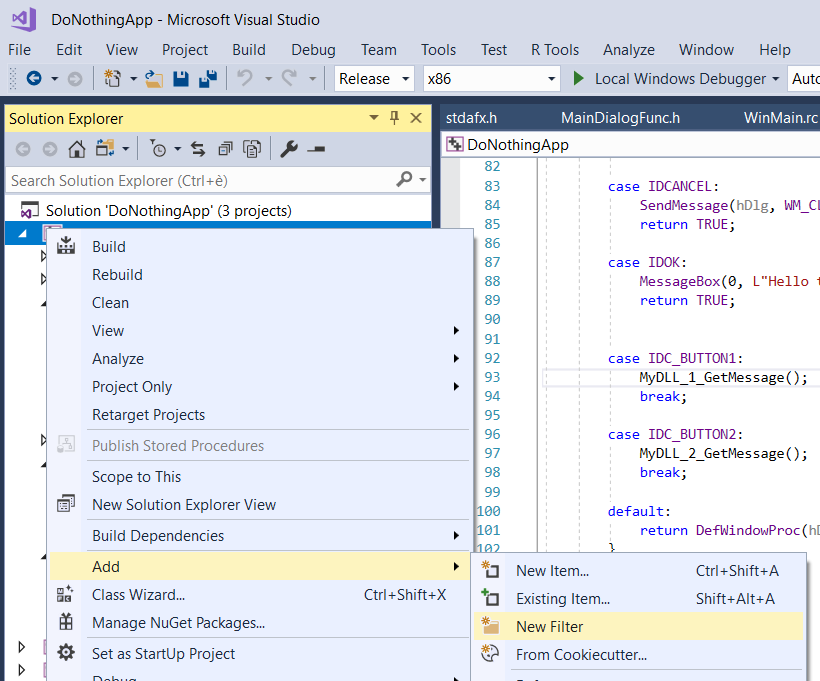Viewport: 820px width, 681px height.
Task: Choose Set as StartUp Project
Action: pyautogui.click(x=259, y=654)
